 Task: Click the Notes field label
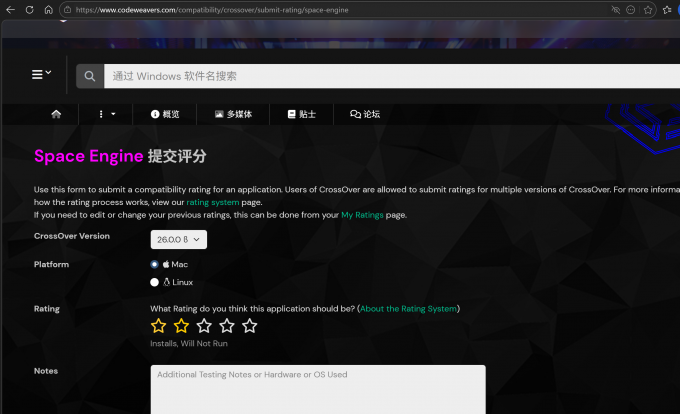point(46,371)
